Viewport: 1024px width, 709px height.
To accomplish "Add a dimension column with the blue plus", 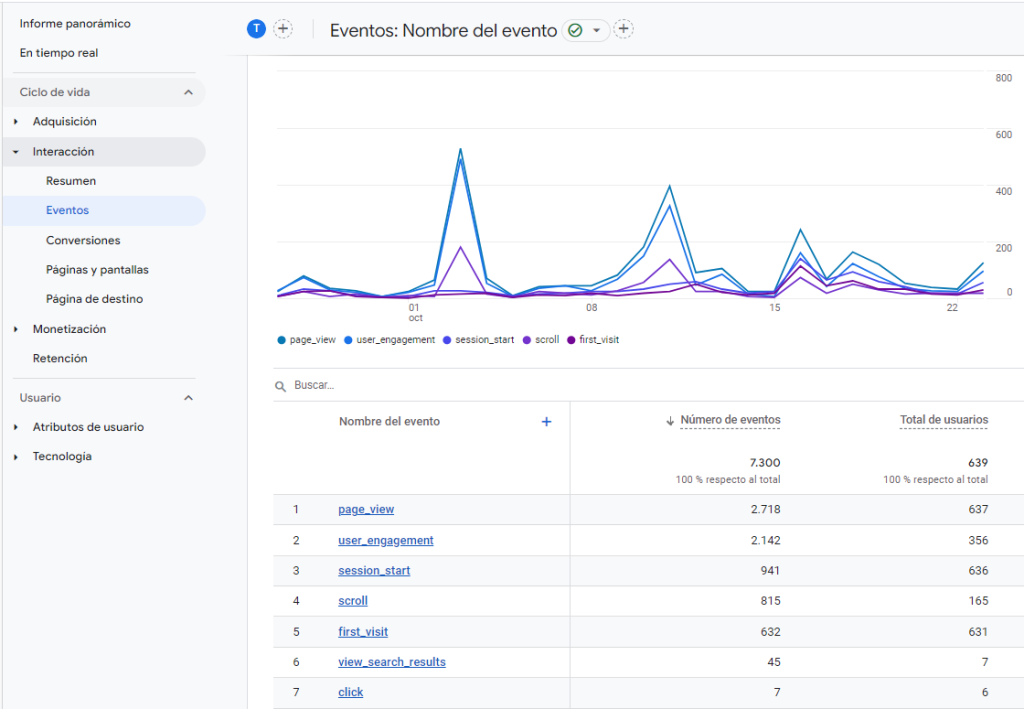I will (x=546, y=422).
